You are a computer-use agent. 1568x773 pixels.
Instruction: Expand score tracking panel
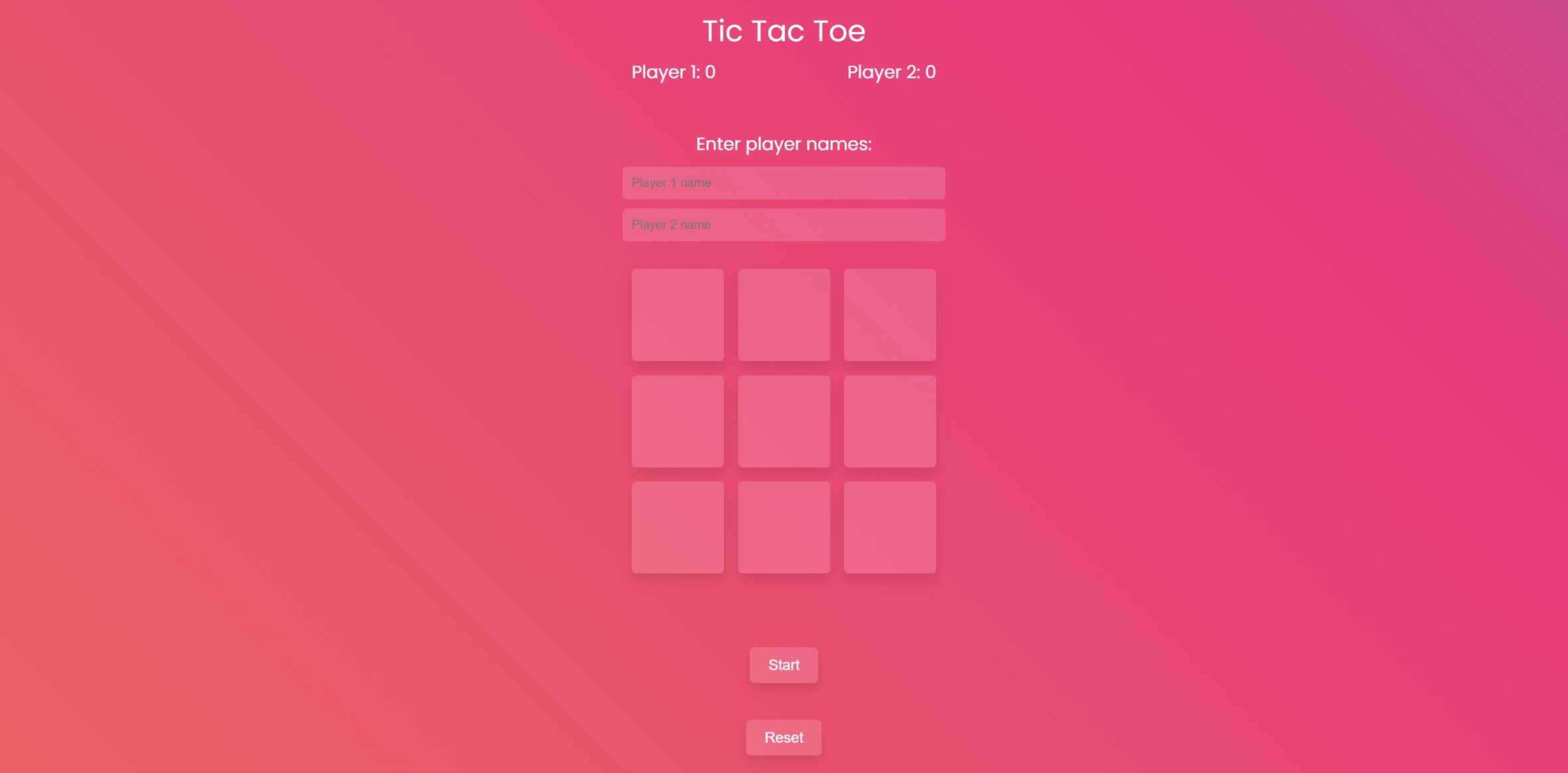(783, 71)
